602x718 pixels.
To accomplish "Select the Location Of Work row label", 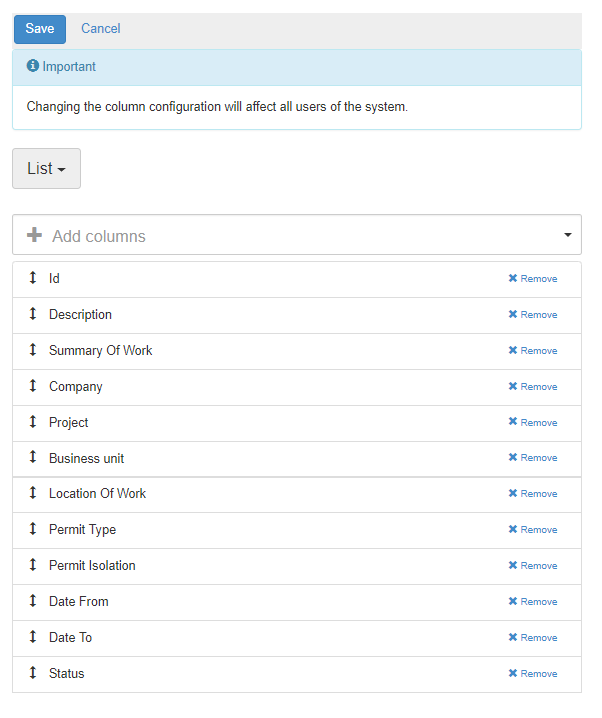I will click(97, 494).
